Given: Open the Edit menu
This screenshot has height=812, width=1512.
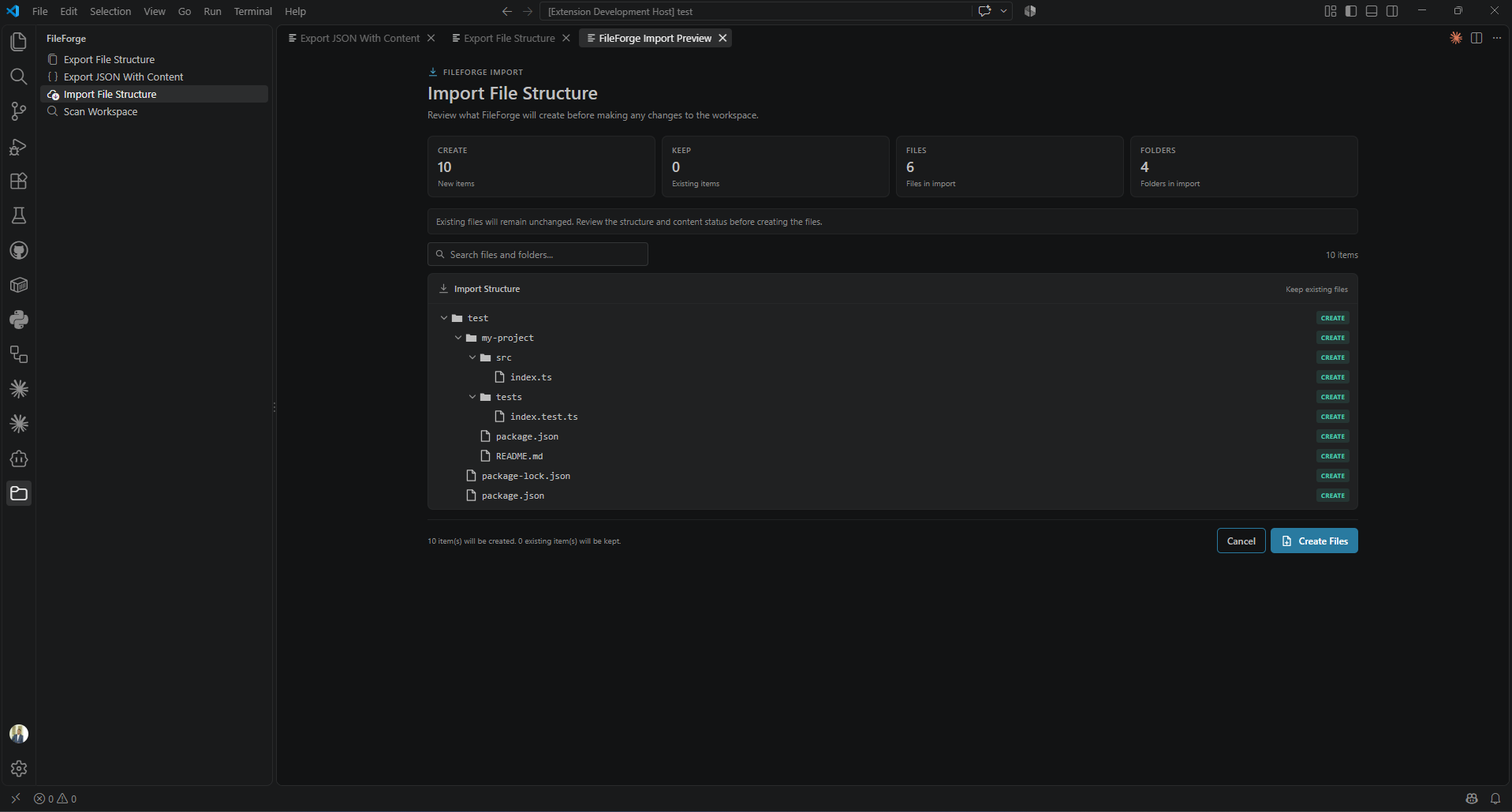Looking at the screenshot, I should pos(69,11).
